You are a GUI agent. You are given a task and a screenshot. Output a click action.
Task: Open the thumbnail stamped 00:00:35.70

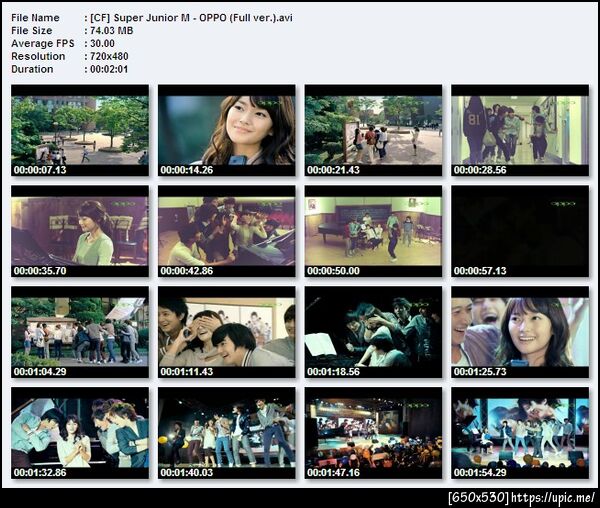pos(80,231)
